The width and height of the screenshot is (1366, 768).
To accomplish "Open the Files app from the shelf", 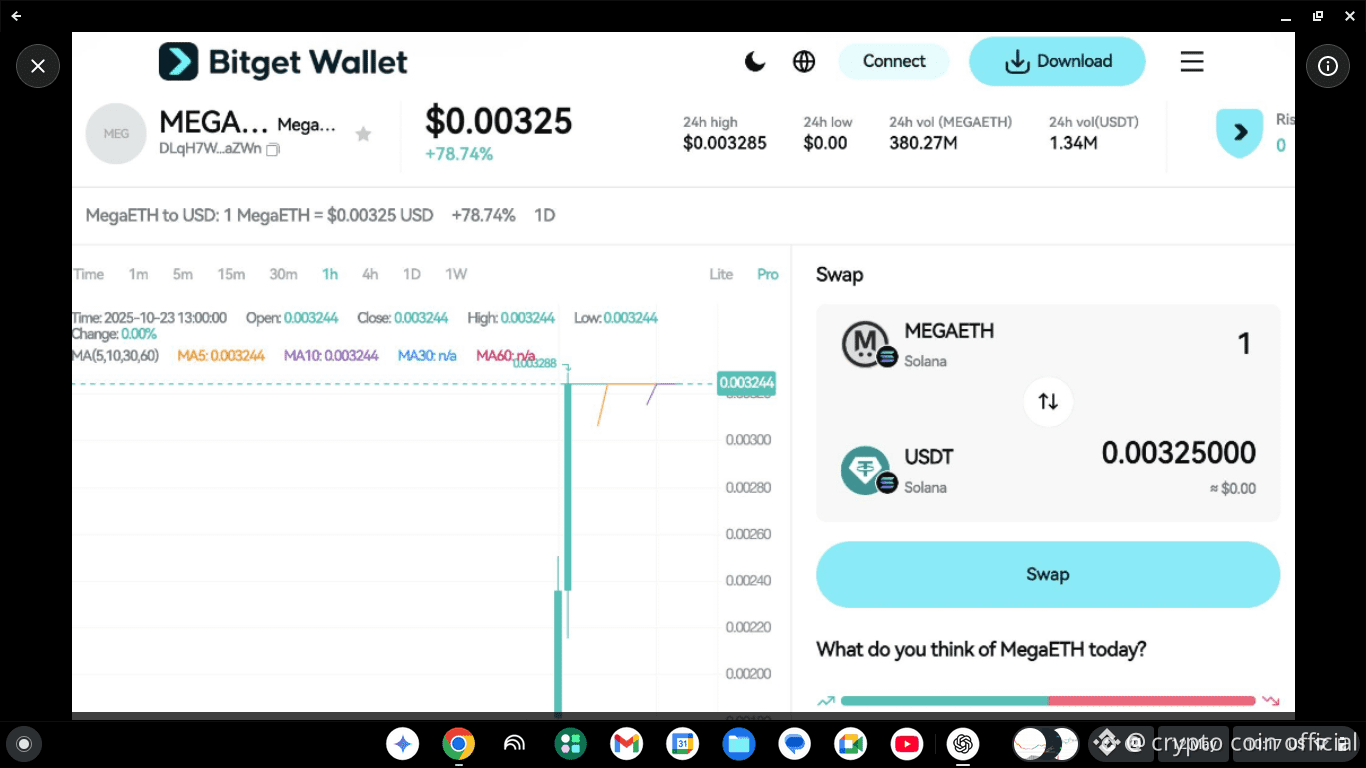I will tap(739, 743).
